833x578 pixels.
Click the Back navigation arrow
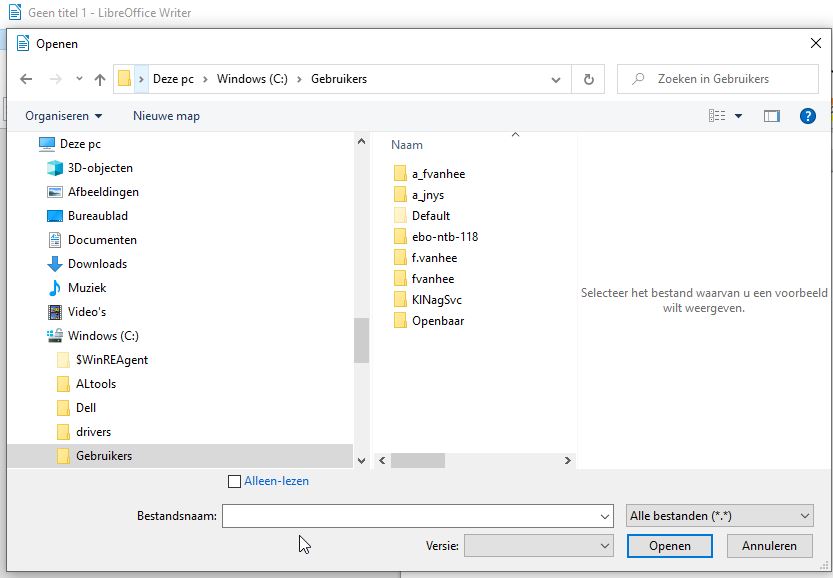coord(26,79)
